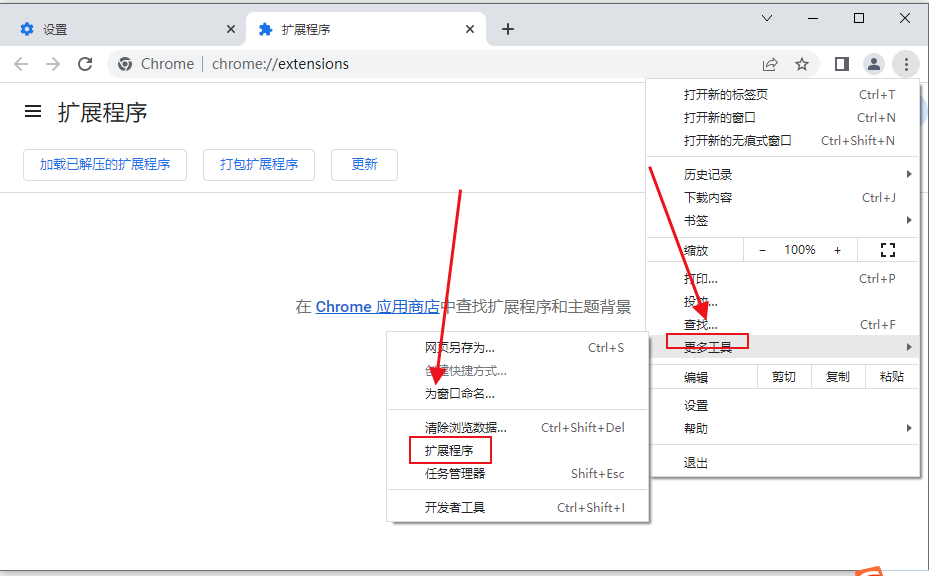Go forward to next page

pos(53,64)
